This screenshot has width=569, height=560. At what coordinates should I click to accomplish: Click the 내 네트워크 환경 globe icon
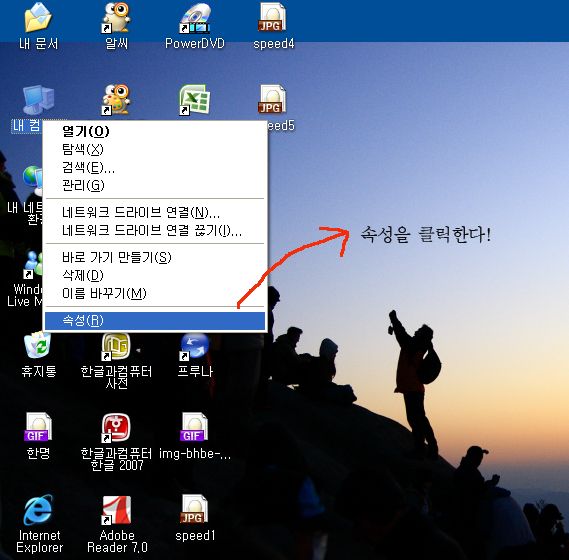pyautogui.click(x=33, y=180)
